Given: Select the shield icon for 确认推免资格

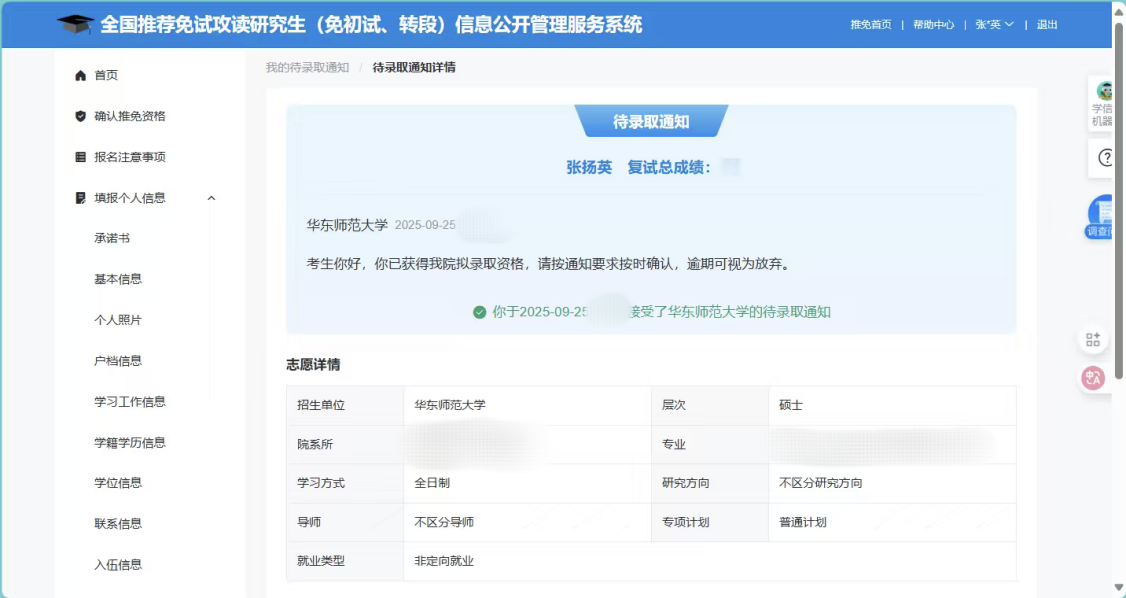Looking at the screenshot, I should 79,116.
